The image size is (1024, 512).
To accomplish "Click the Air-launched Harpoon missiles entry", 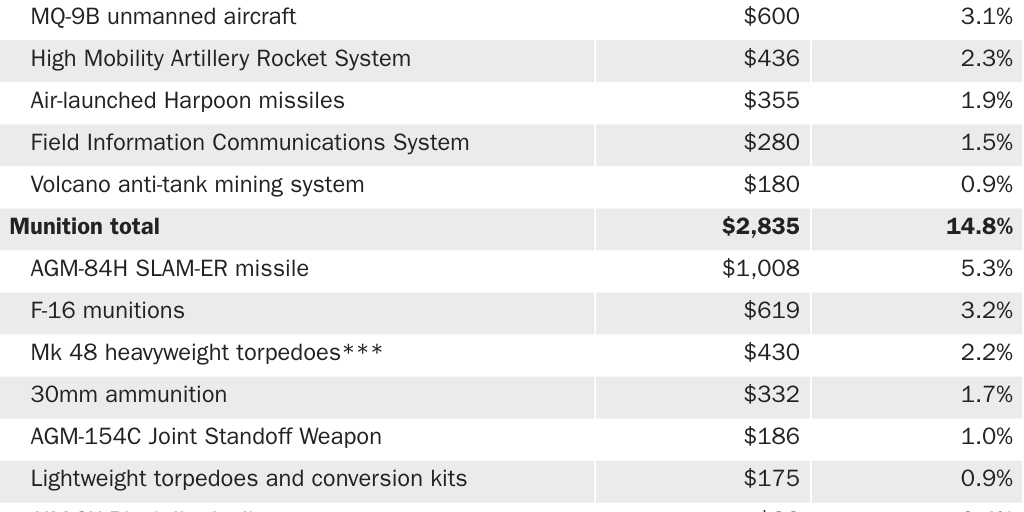I will pyautogui.click(x=187, y=101).
